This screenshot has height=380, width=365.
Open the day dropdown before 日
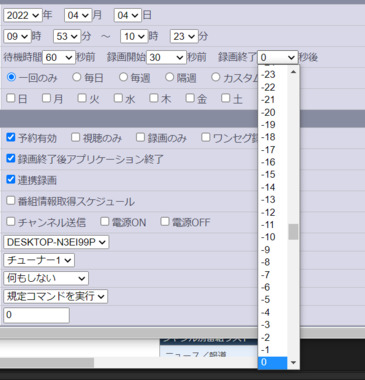click(x=128, y=15)
